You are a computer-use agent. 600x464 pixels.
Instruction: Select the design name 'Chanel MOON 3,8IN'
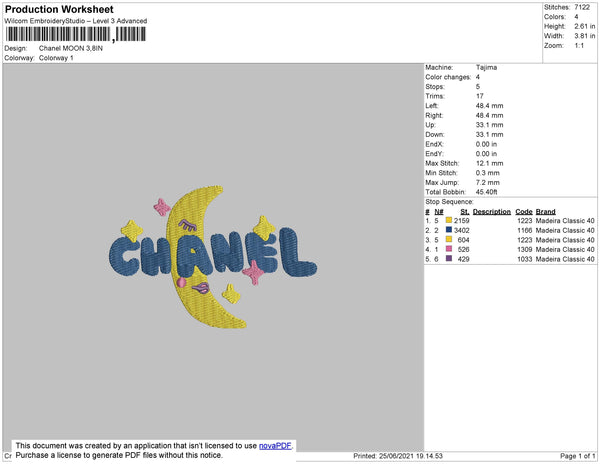[71, 49]
